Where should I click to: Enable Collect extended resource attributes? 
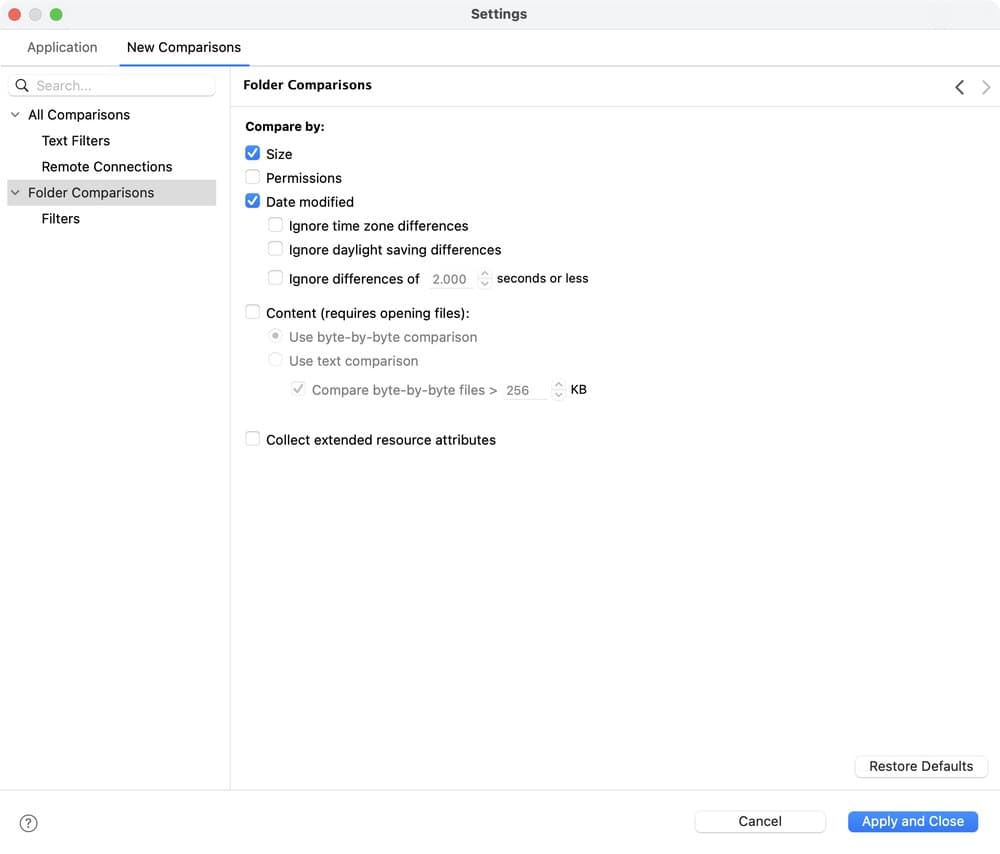point(253,439)
